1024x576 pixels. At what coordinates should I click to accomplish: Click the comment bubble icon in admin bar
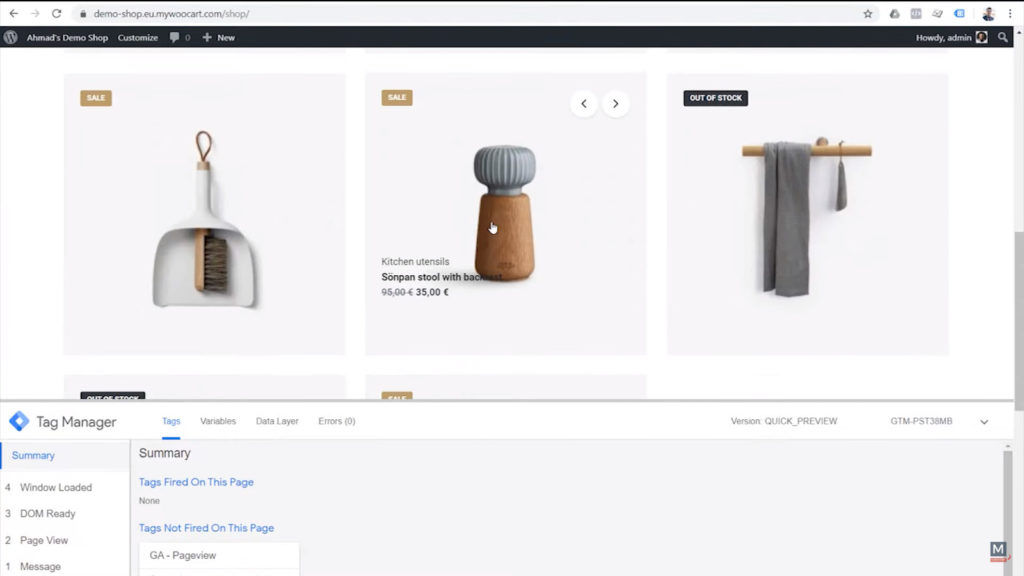coord(176,37)
